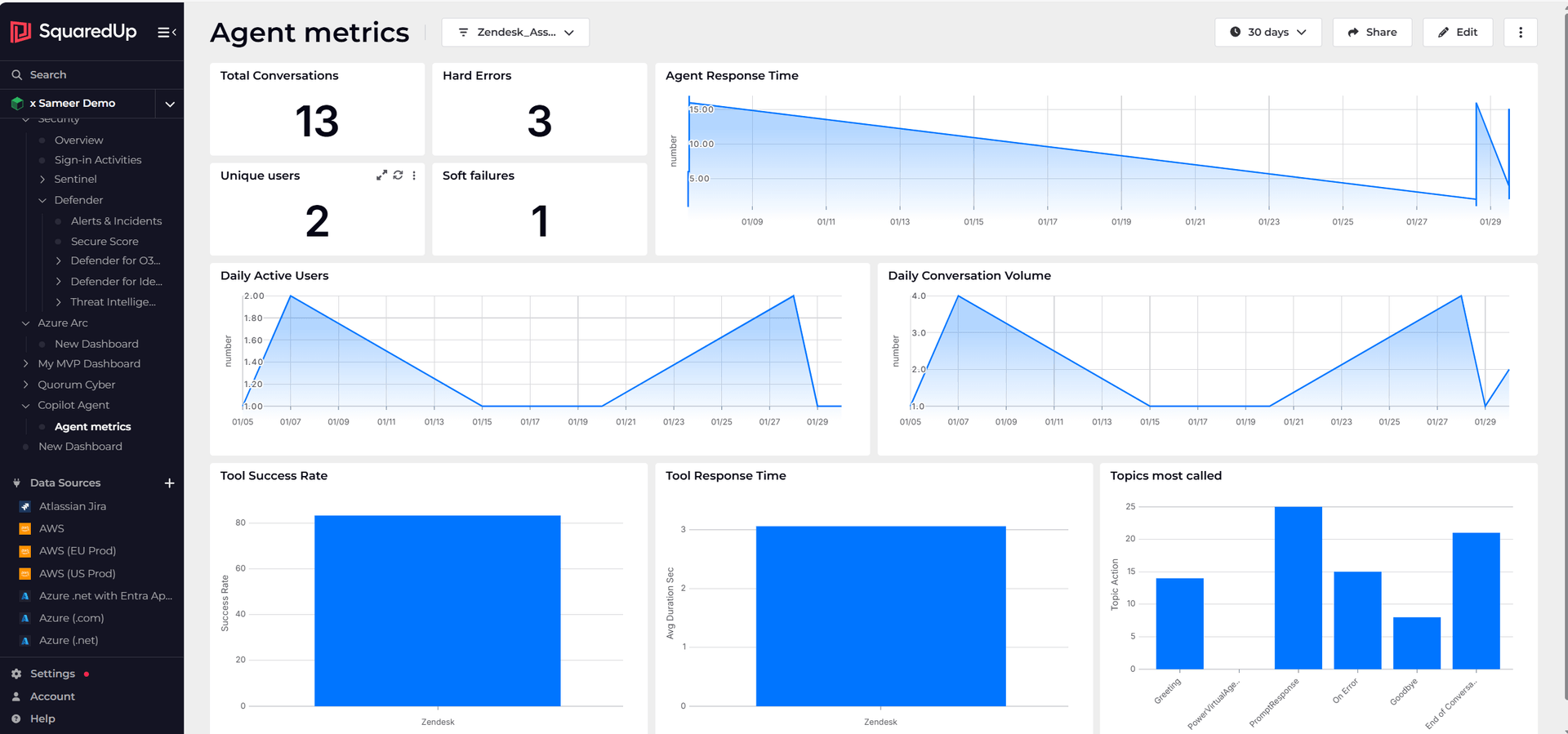Change the 30 days timeframe dropdown
Screen dimensions: 1568x734
(1267, 33)
